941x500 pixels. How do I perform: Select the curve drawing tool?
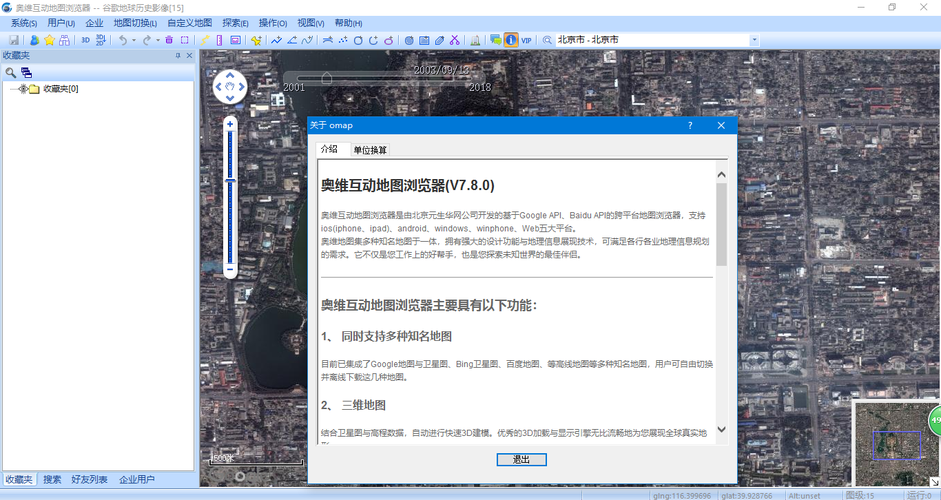coord(307,40)
